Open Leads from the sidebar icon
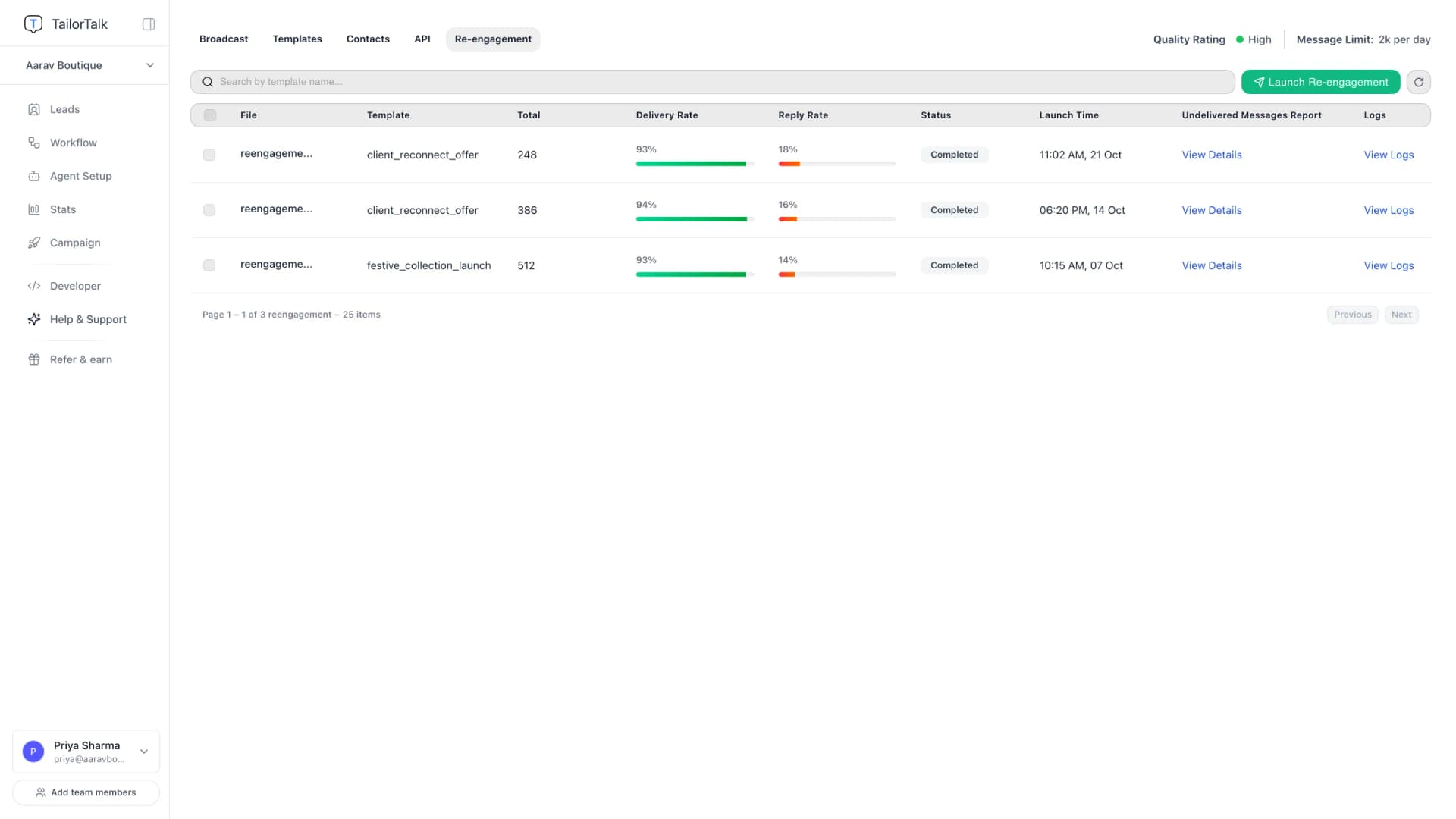The image size is (1456, 819). coord(34,109)
